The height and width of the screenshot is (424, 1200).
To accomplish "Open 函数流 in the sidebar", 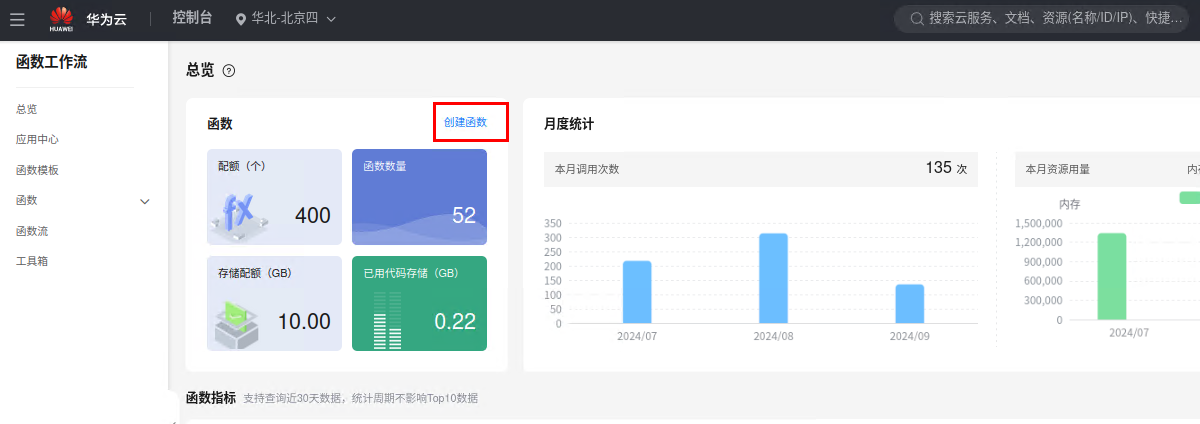I will pyautogui.click(x=32, y=231).
